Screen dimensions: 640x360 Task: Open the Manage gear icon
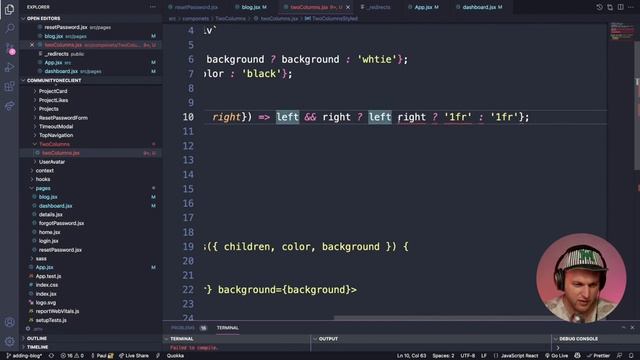[x=9, y=341]
